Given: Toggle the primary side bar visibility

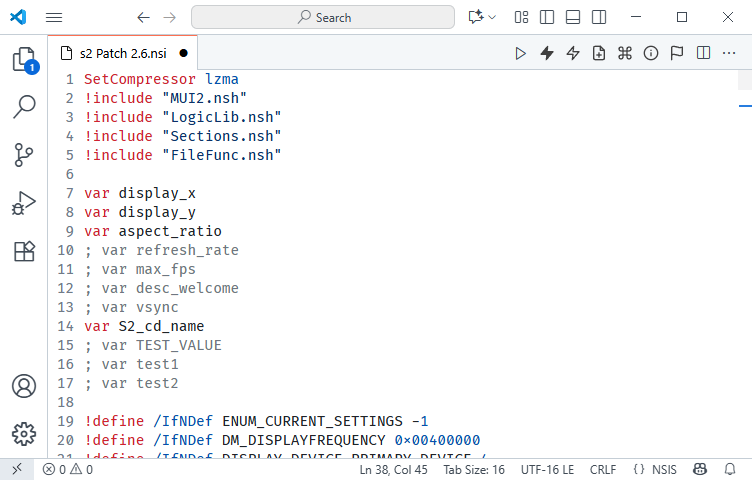Looking at the screenshot, I should tap(546, 17).
